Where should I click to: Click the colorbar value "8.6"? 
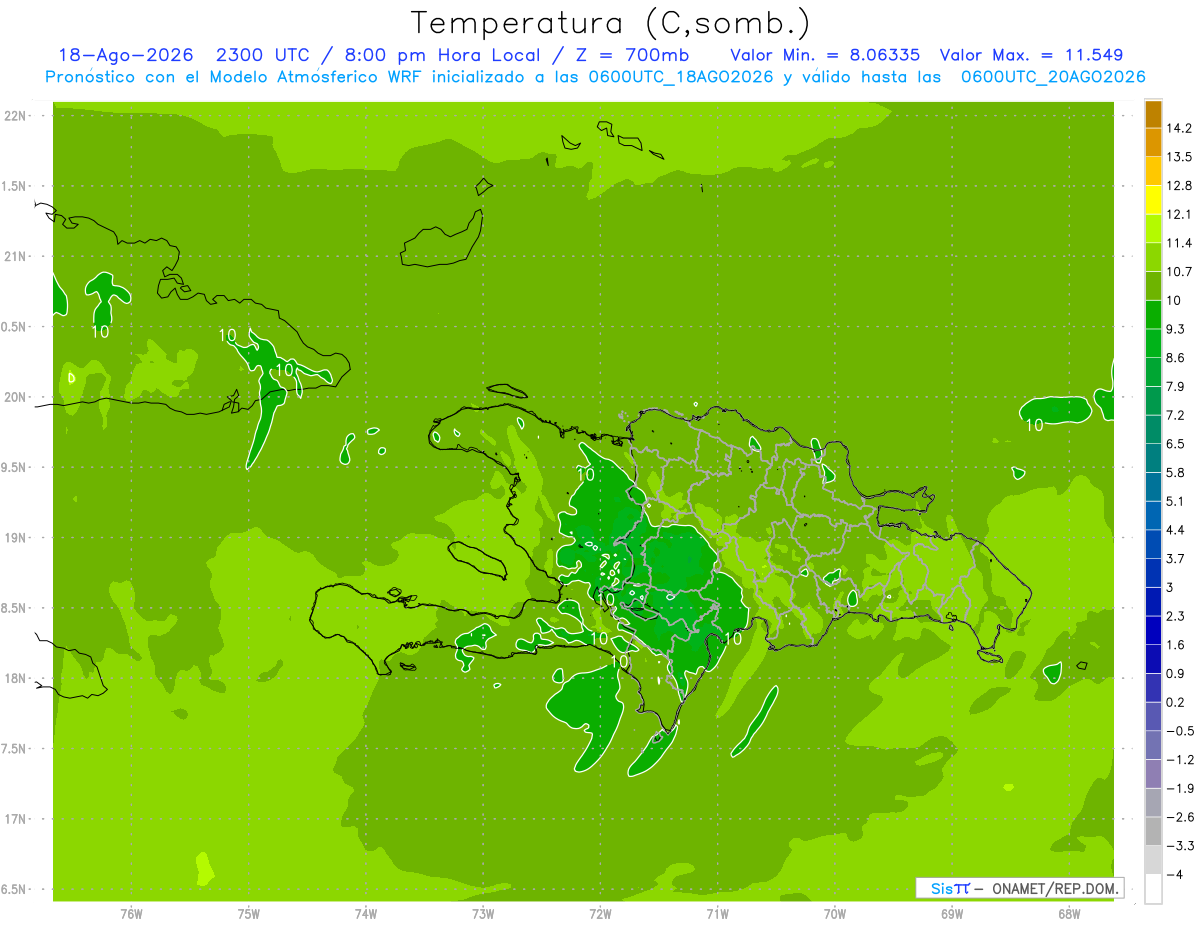[1175, 358]
